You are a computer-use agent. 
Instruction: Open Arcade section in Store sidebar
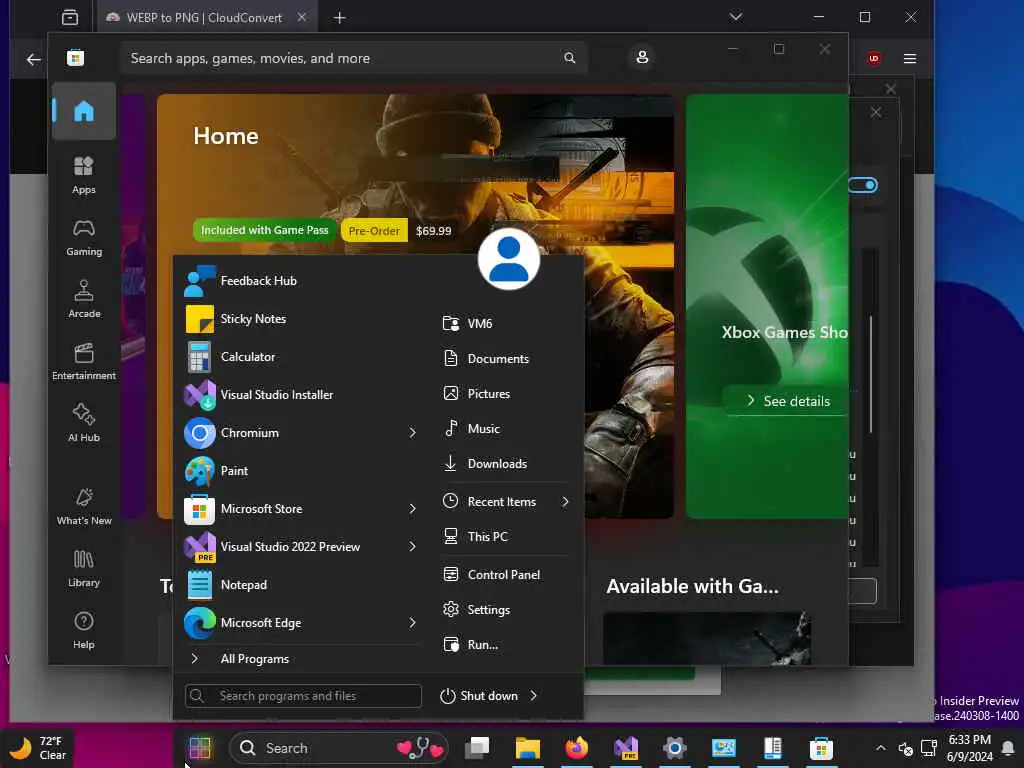click(84, 300)
